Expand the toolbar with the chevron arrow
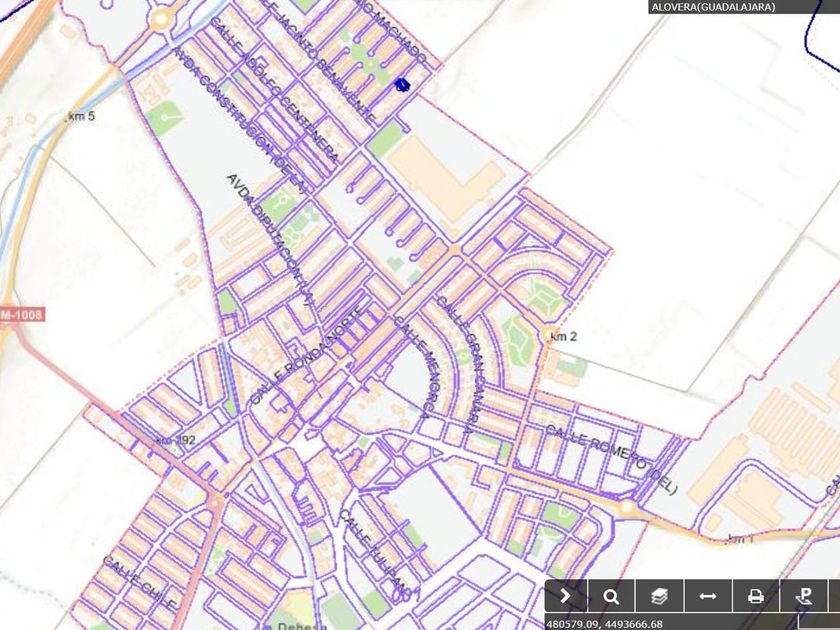This screenshot has height=630, width=840. tap(566, 596)
